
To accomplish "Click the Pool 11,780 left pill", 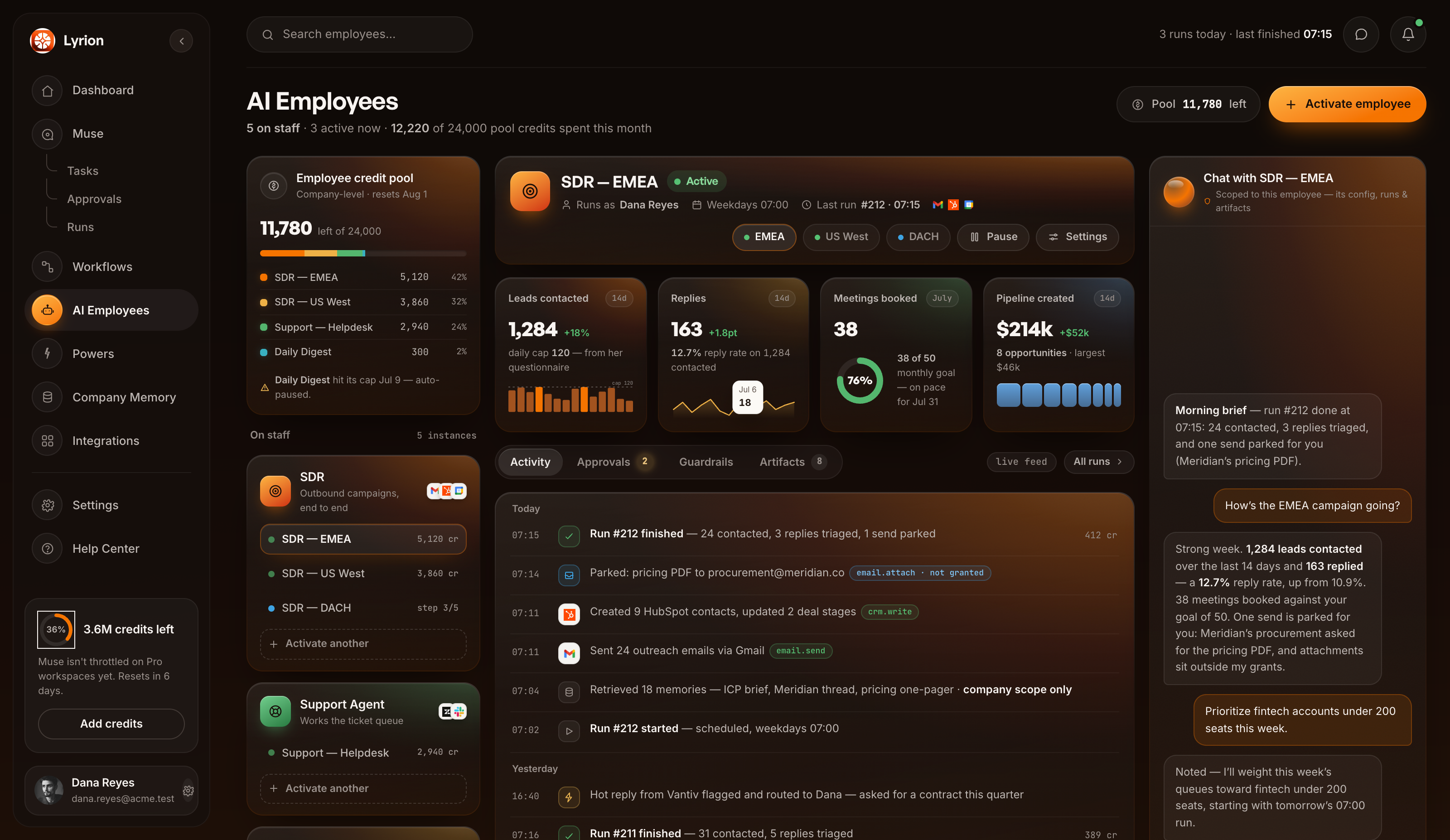I will pyautogui.click(x=1188, y=104).
